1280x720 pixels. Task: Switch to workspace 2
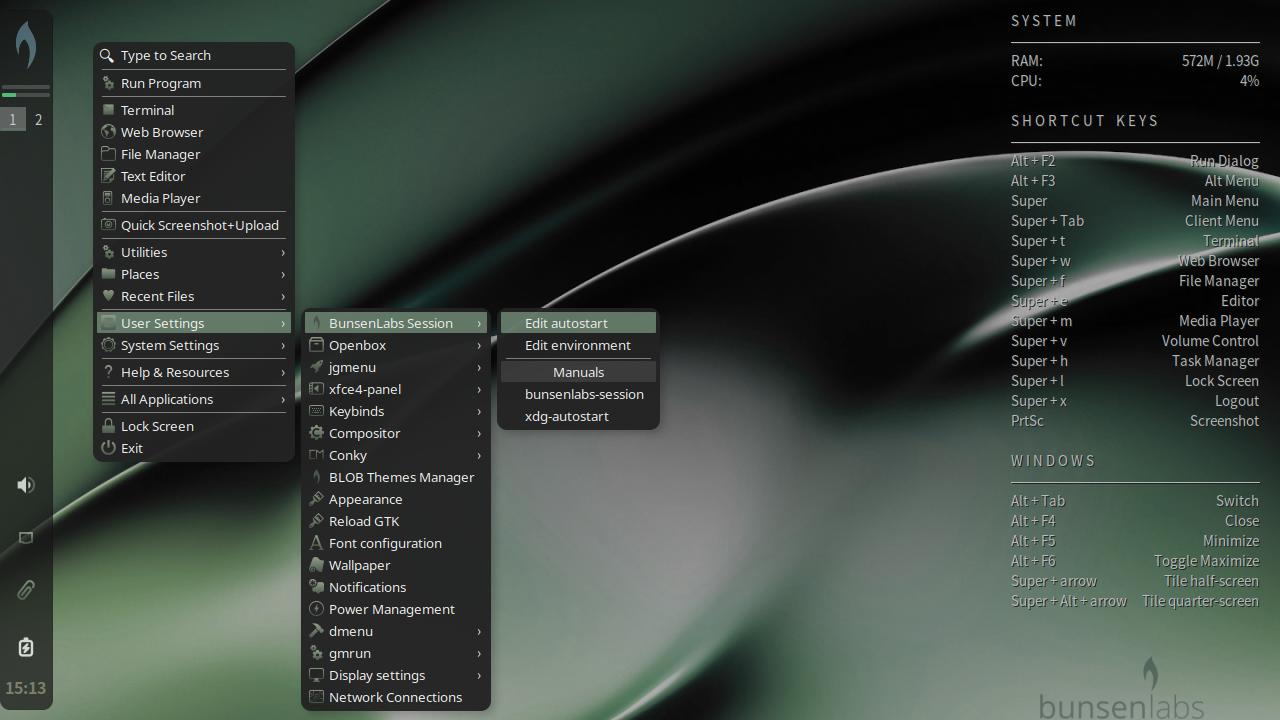[x=38, y=120]
